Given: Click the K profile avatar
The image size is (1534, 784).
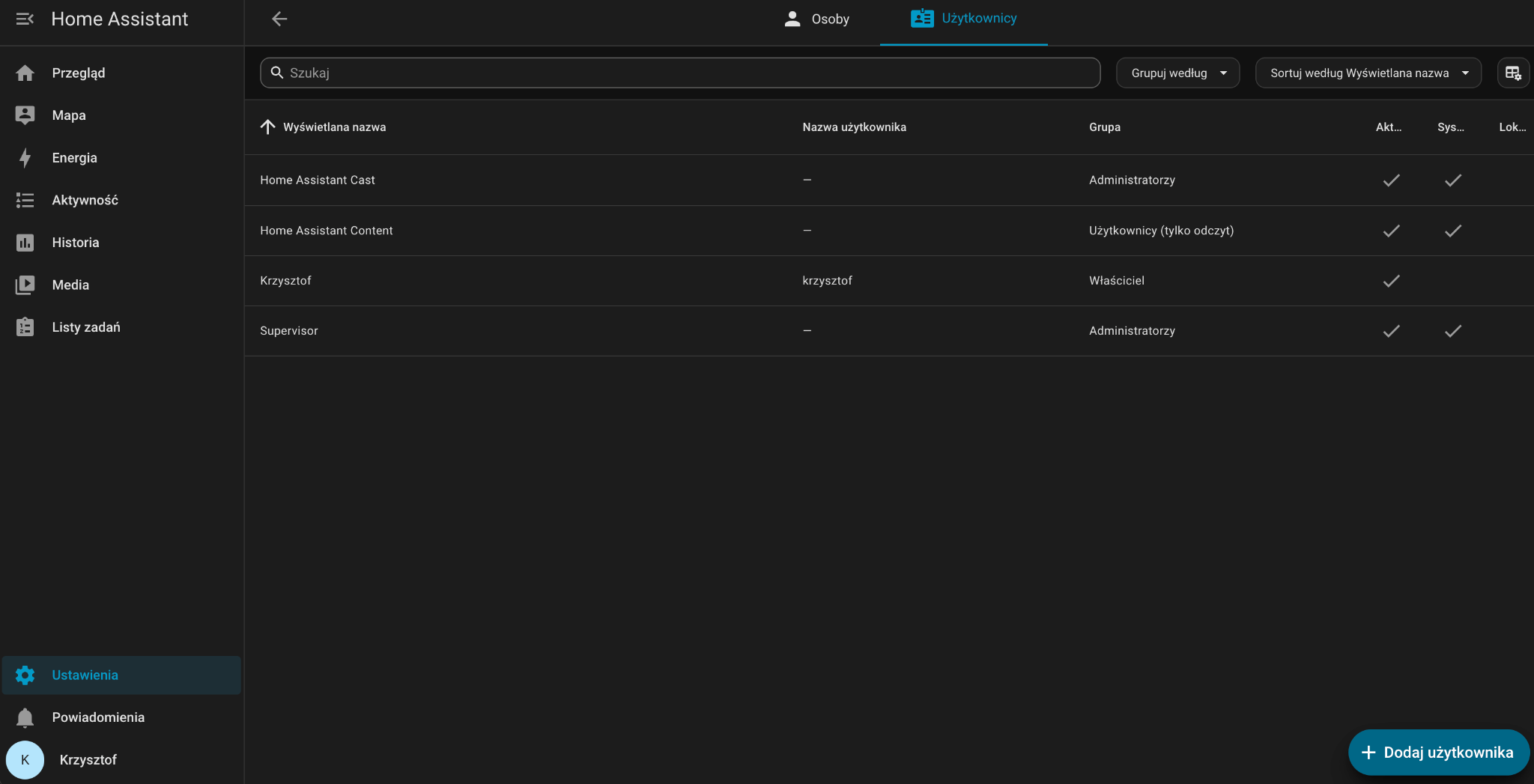Looking at the screenshot, I should coord(25,760).
